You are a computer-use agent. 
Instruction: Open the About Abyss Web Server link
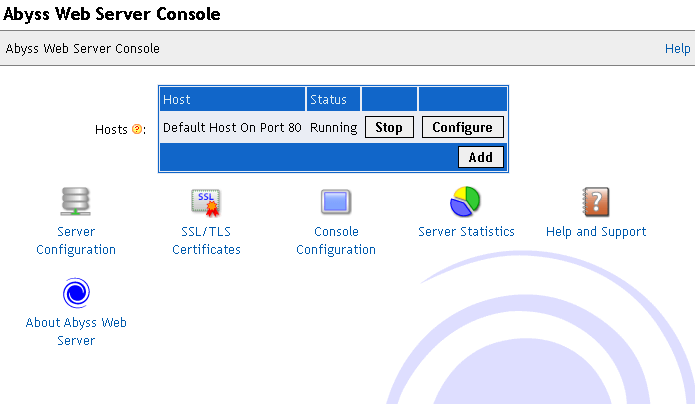[76, 331]
